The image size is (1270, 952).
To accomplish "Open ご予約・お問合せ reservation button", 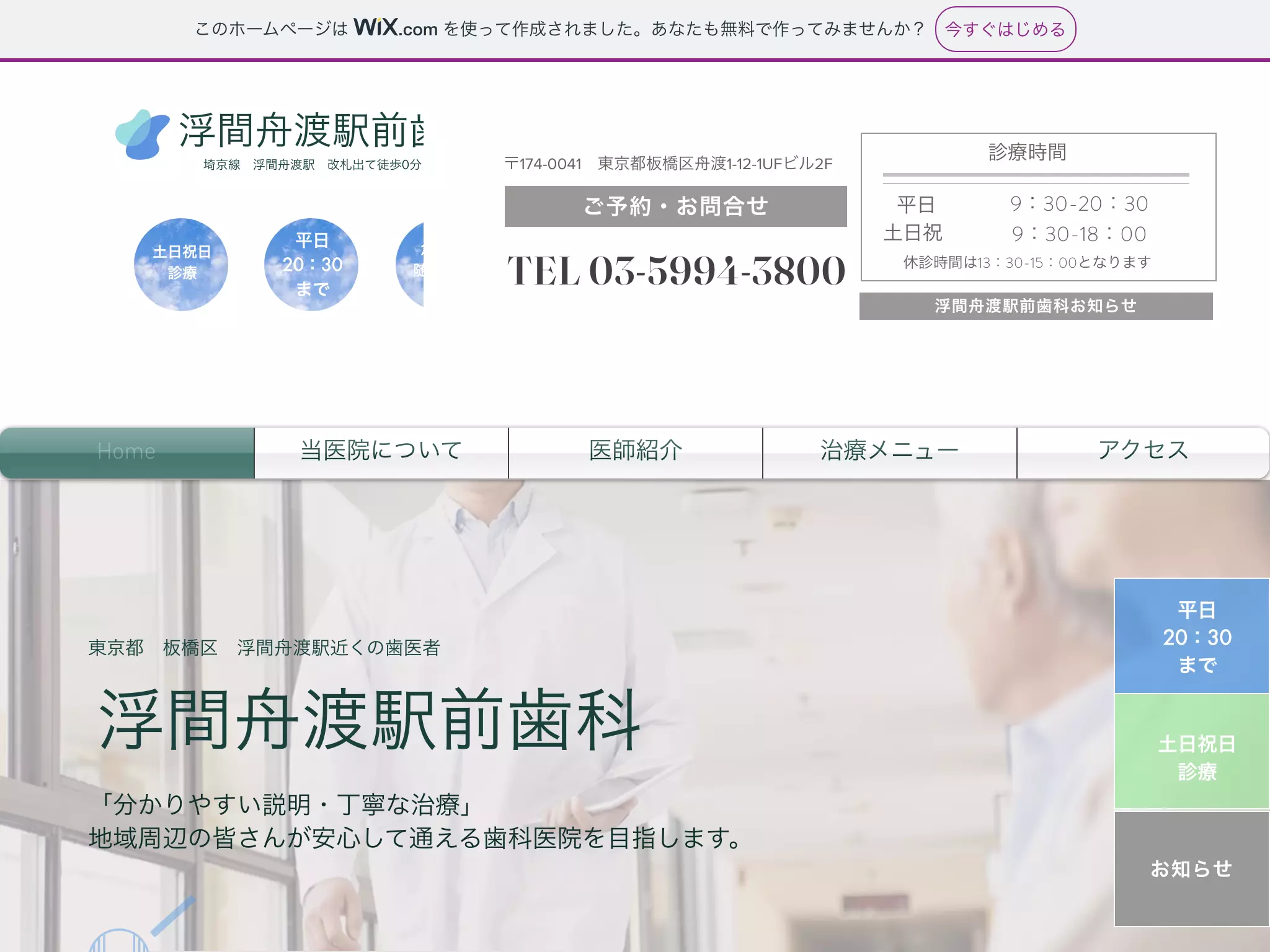I will [x=675, y=206].
